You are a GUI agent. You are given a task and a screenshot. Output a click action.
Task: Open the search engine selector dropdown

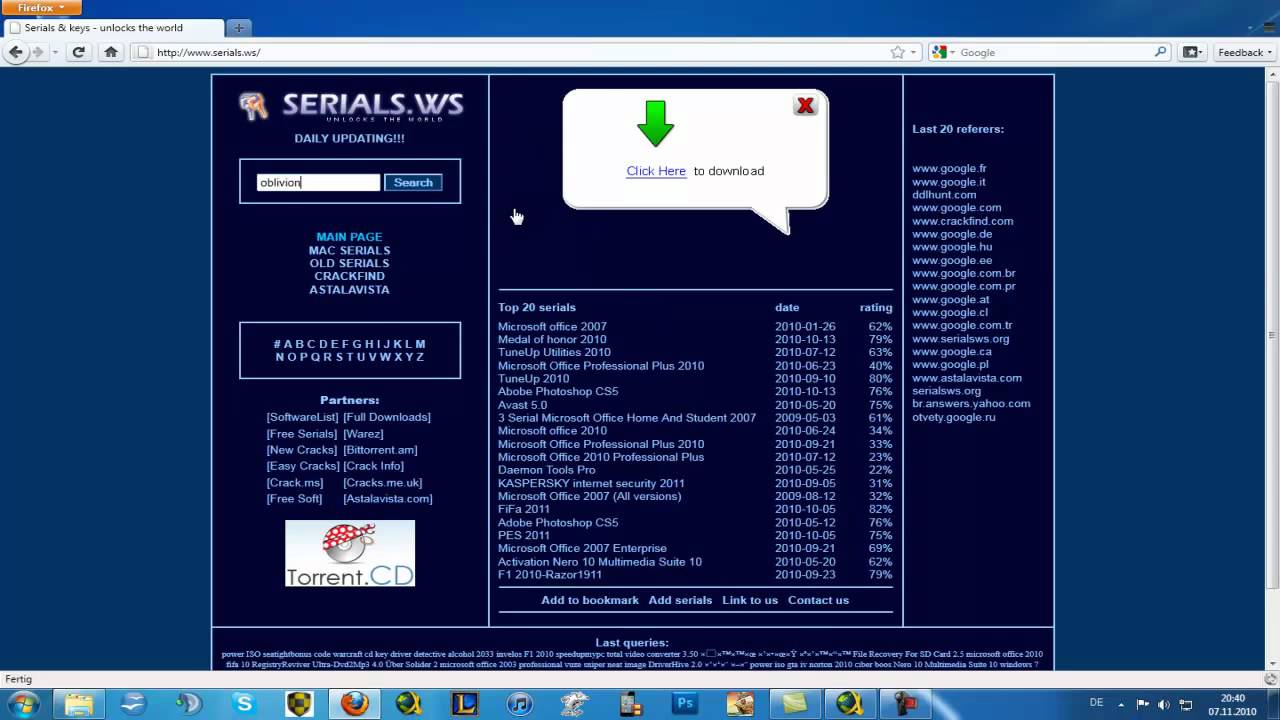click(943, 52)
